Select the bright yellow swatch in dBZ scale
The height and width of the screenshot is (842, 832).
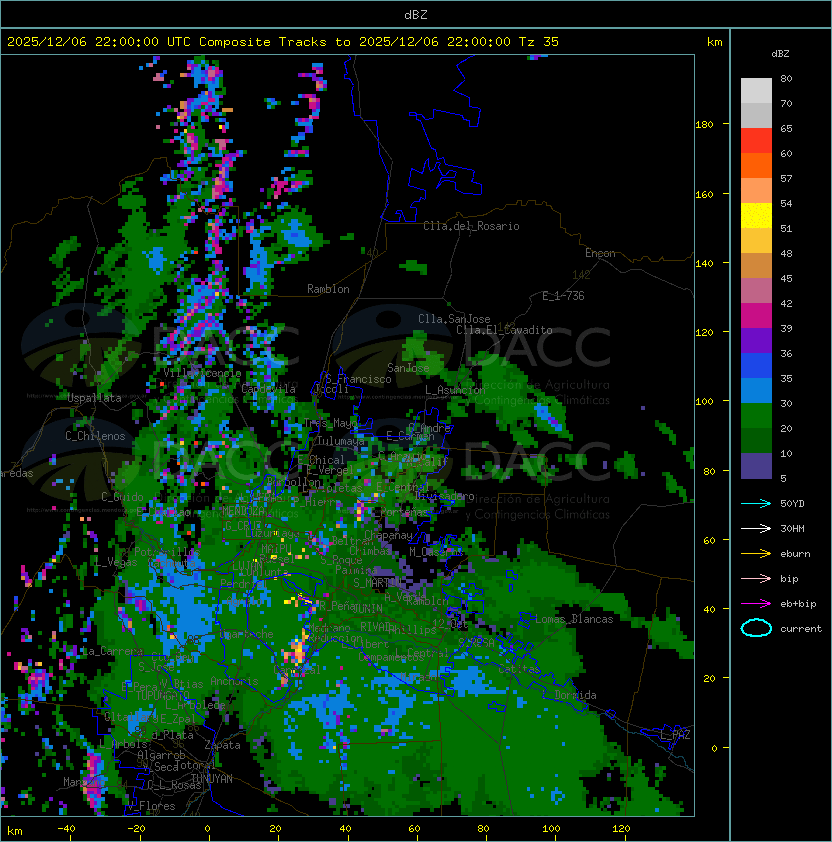756,216
